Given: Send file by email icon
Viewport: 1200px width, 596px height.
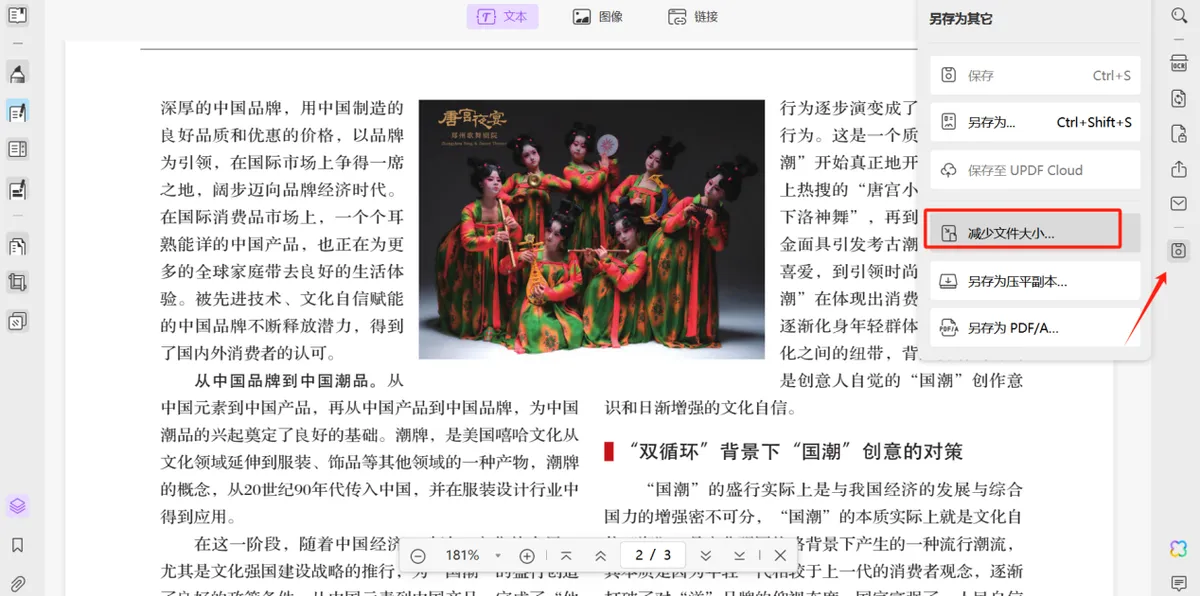Looking at the screenshot, I should (1178, 204).
